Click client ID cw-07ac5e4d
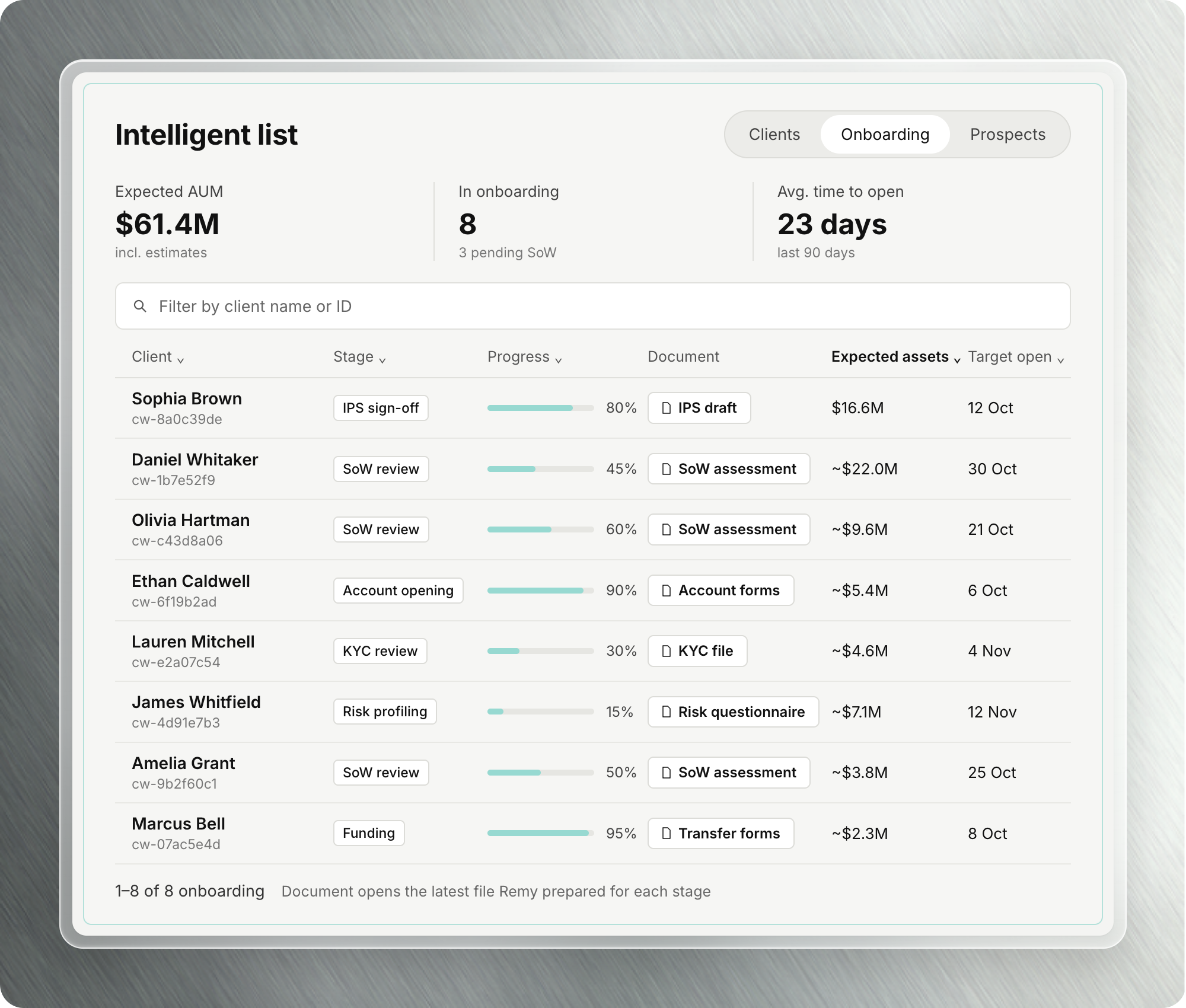Screen dimensions: 1186x1008 tap(176, 844)
